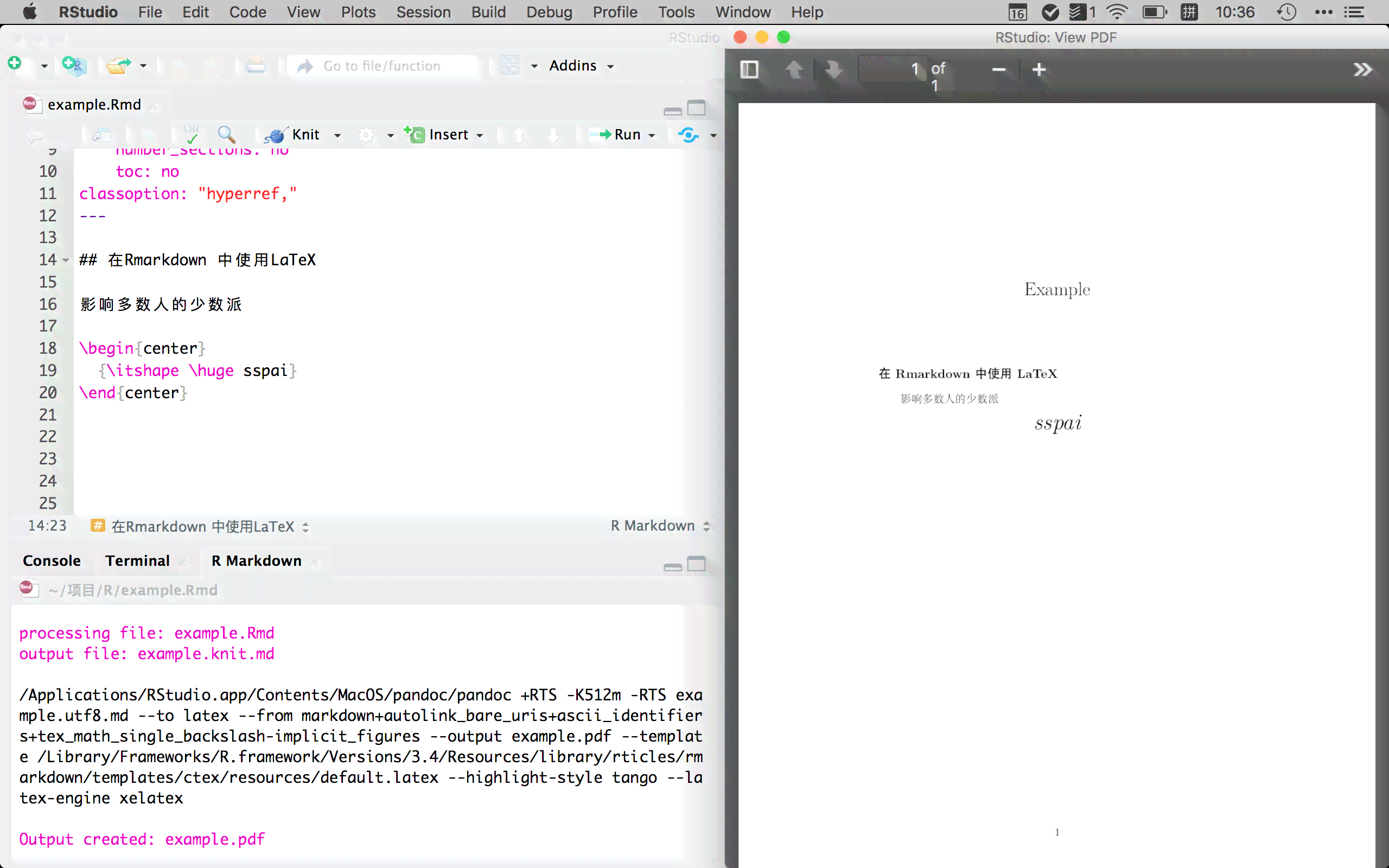1389x868 pixels.
Task: Collapse the fold arrow on line 14
Action: pyautogui.click(x=66, y=260)
